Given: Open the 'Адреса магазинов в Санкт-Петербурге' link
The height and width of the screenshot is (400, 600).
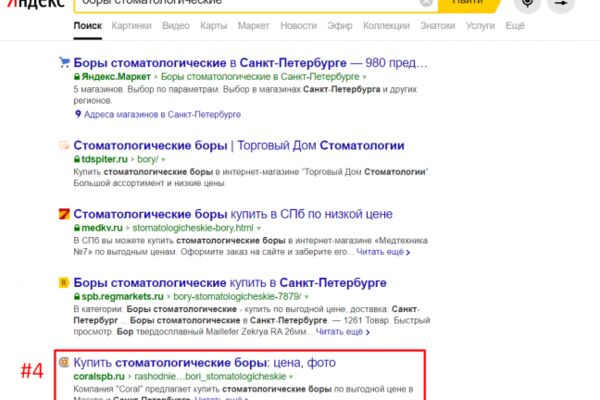Looking at the screenshot, I should point(162,114).
